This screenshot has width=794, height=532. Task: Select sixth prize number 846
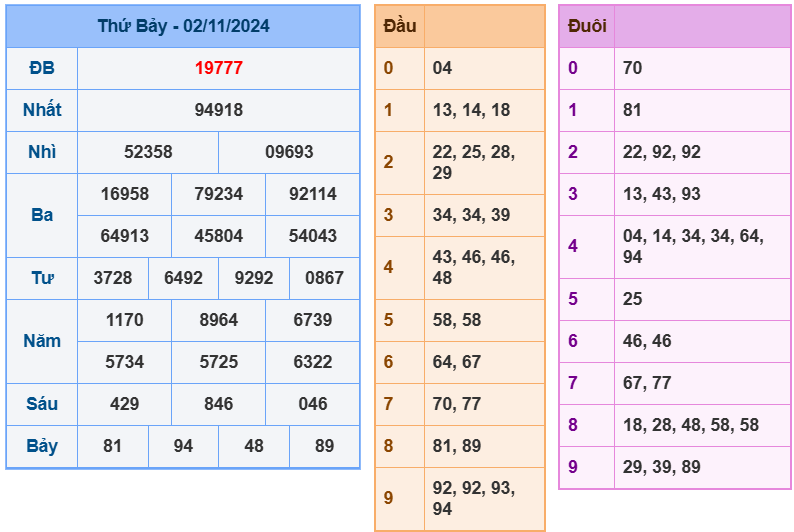tap(218, 404)
